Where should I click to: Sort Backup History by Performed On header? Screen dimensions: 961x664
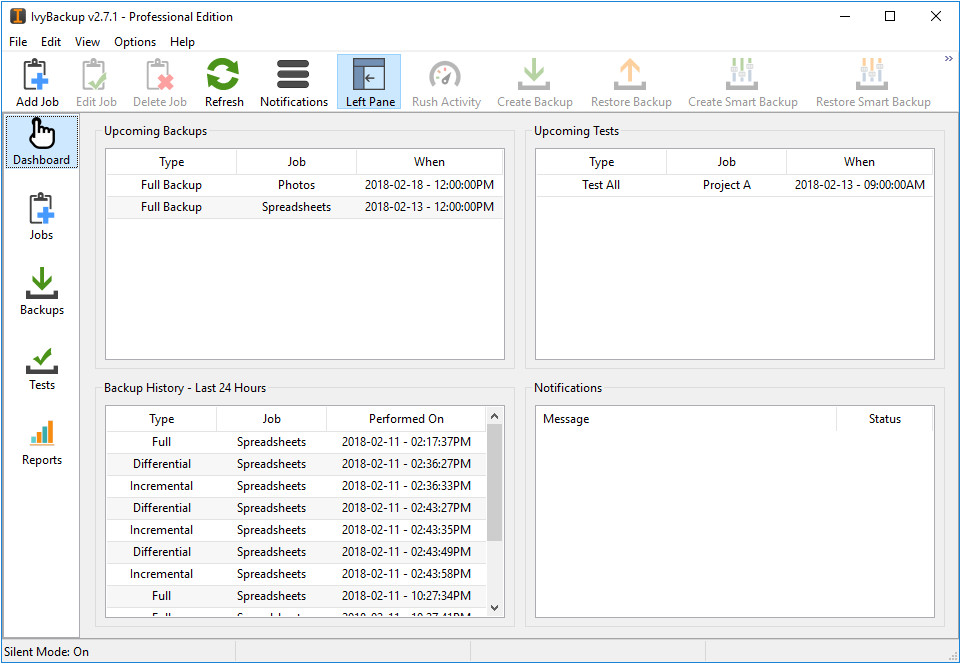point(406,419)
